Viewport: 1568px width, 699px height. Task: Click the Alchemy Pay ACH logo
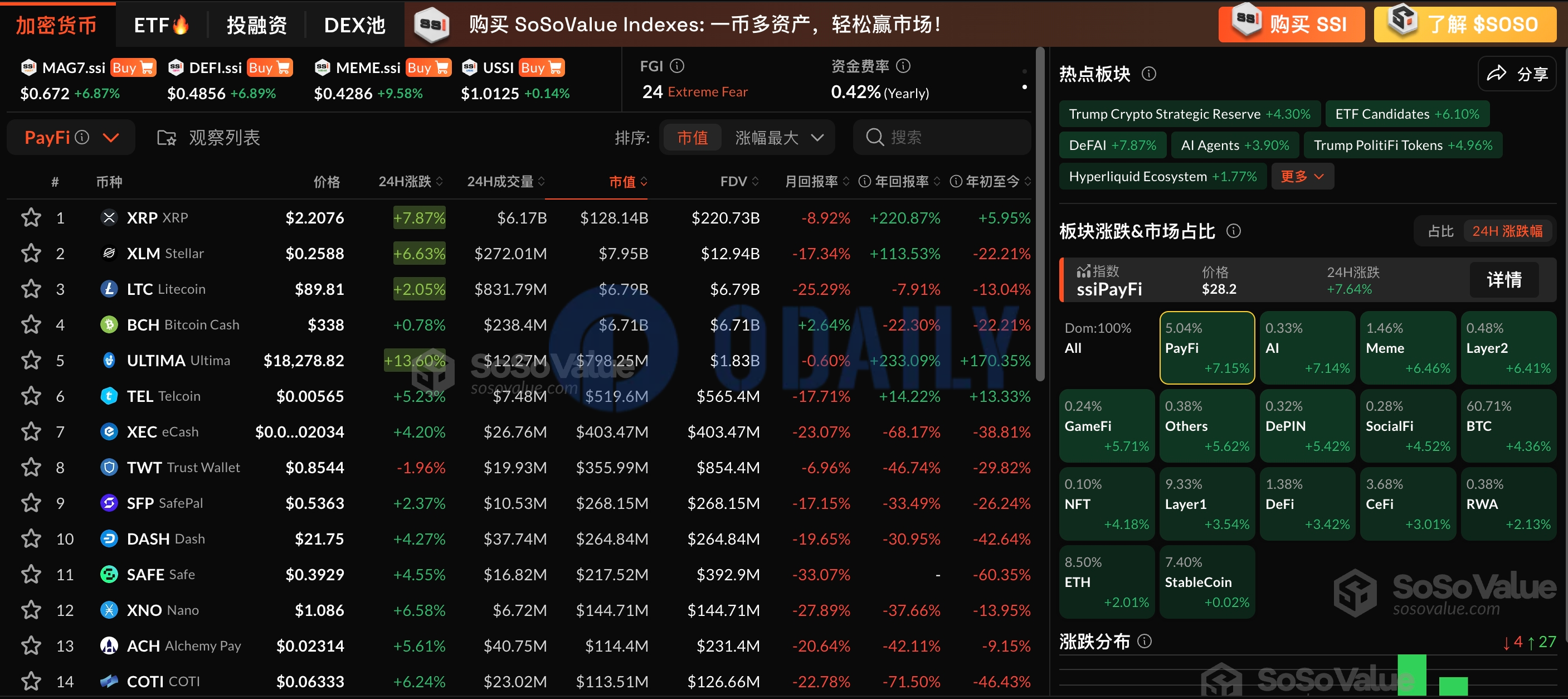click(x=109, y=645)
